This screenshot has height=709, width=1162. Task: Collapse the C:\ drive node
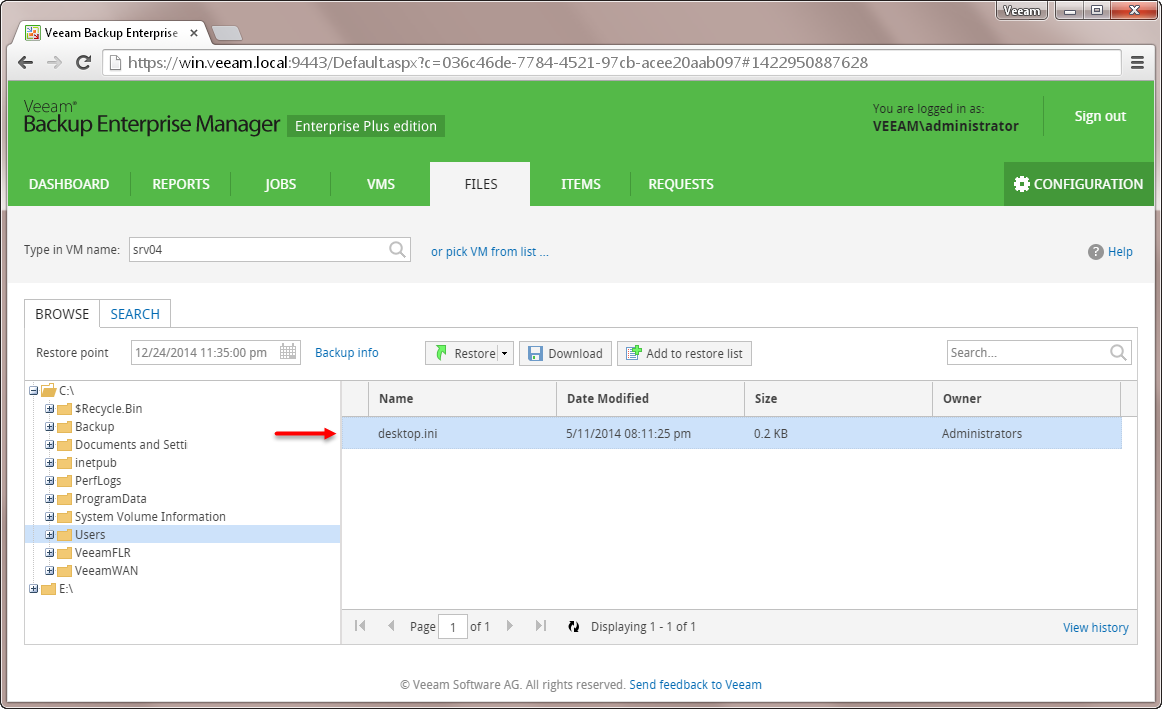click(34, 391)
